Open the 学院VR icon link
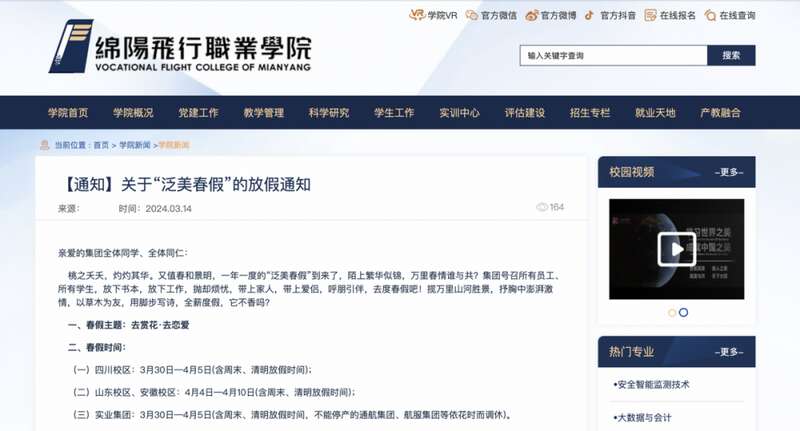This screenshot has height=431, width=800. click(417, 15)
